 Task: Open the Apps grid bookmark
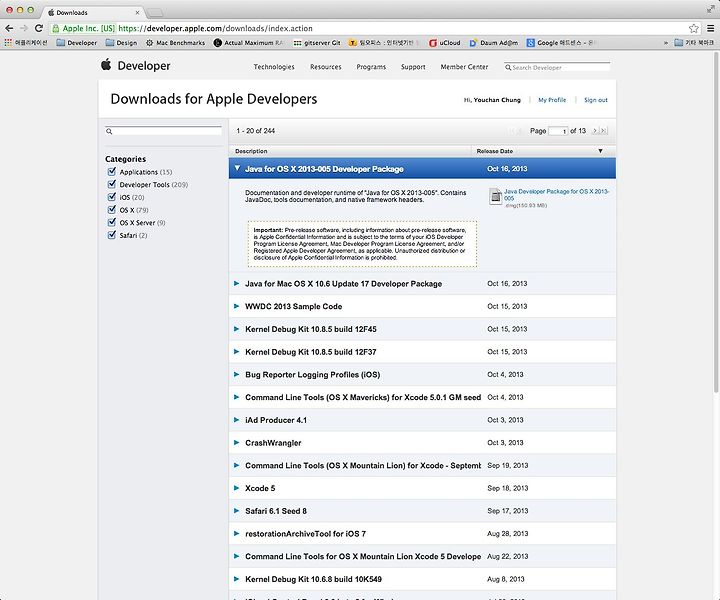pos(26,43)
